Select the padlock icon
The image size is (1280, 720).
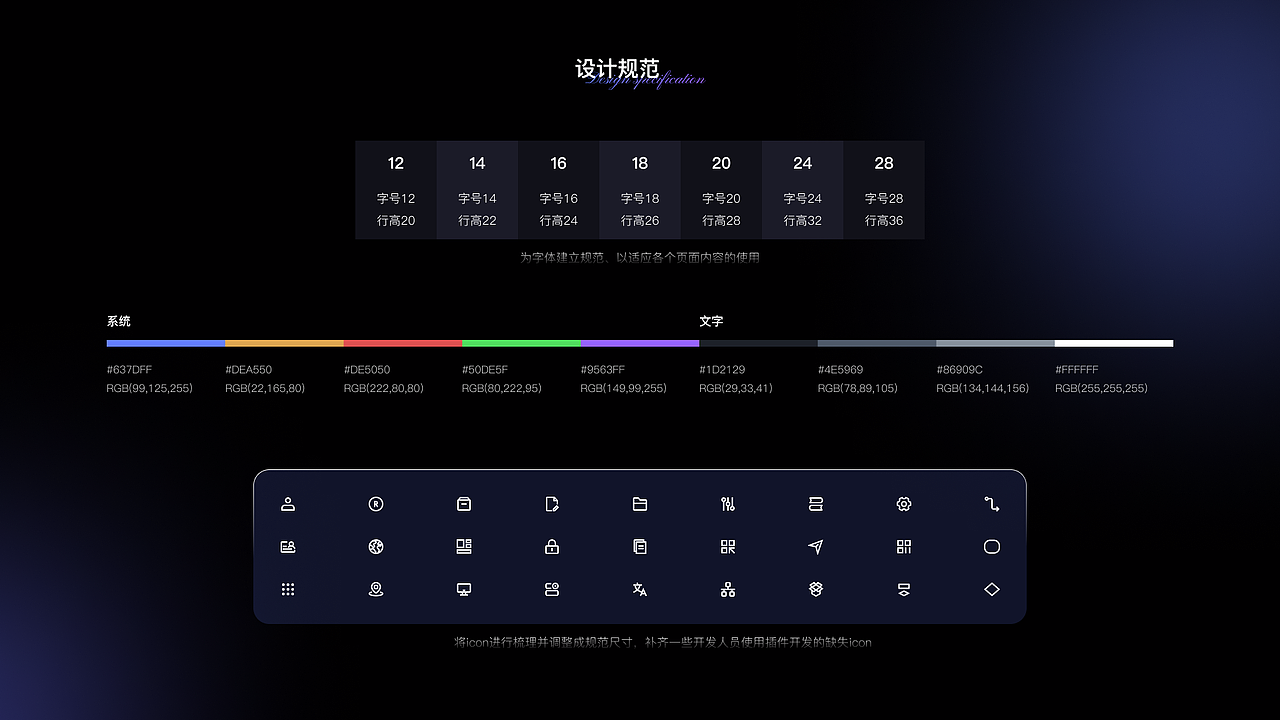tap(552, 547)
